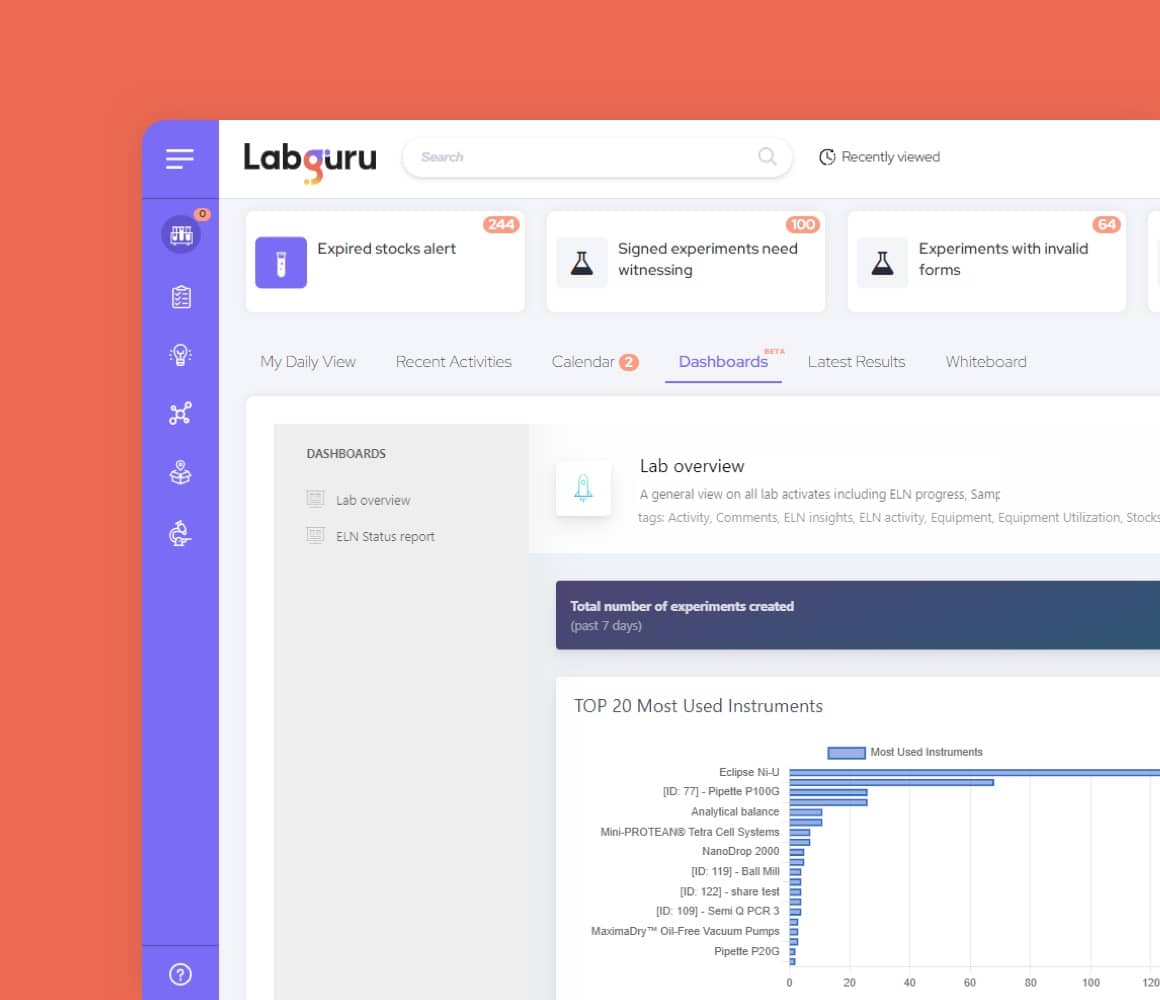Click flask icon on Signed experiments card
The width and height of the screenshot is (1160, 1000).
pyautogui.click(x=582, y=263)
